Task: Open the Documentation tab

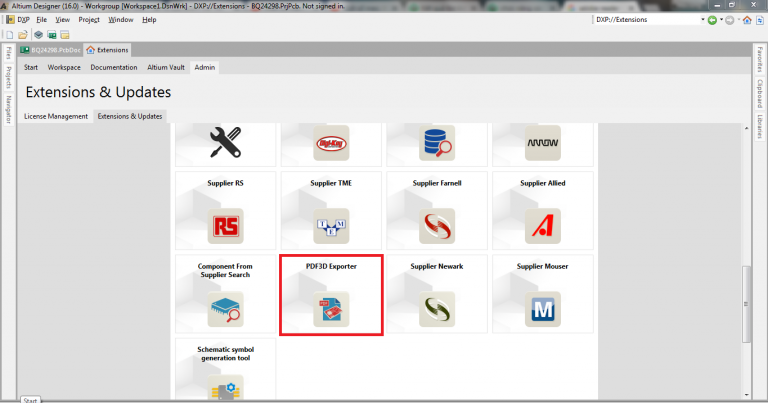Action: click(114, 67)
